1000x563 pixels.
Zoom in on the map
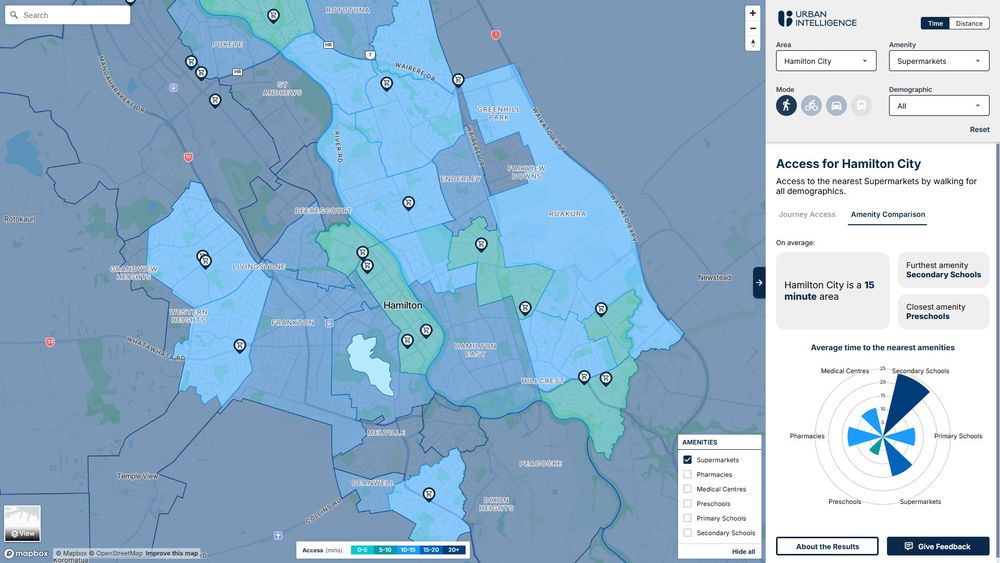(x=753, y=13)
